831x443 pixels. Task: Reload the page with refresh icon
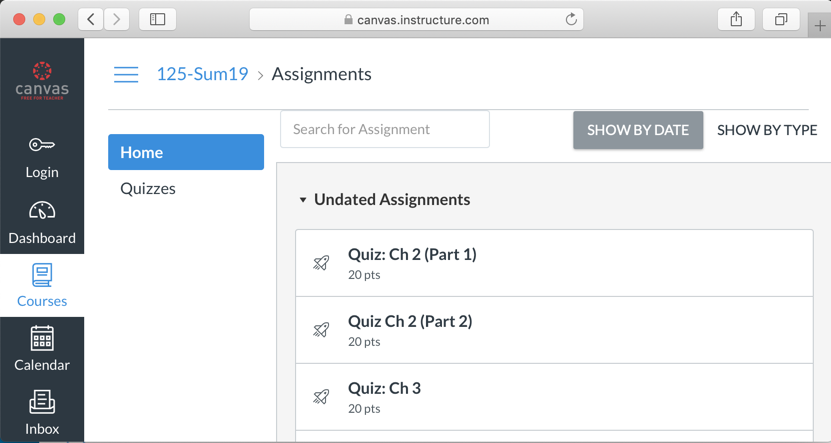[571, 19]
